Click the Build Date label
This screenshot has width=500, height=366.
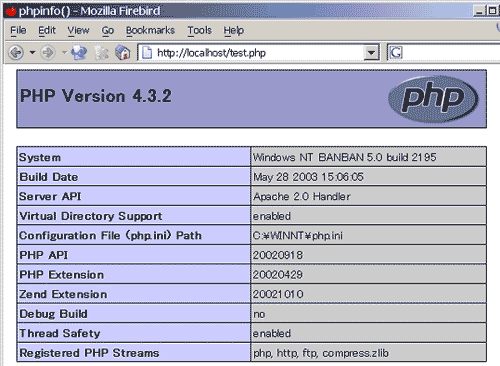[49, 177]
